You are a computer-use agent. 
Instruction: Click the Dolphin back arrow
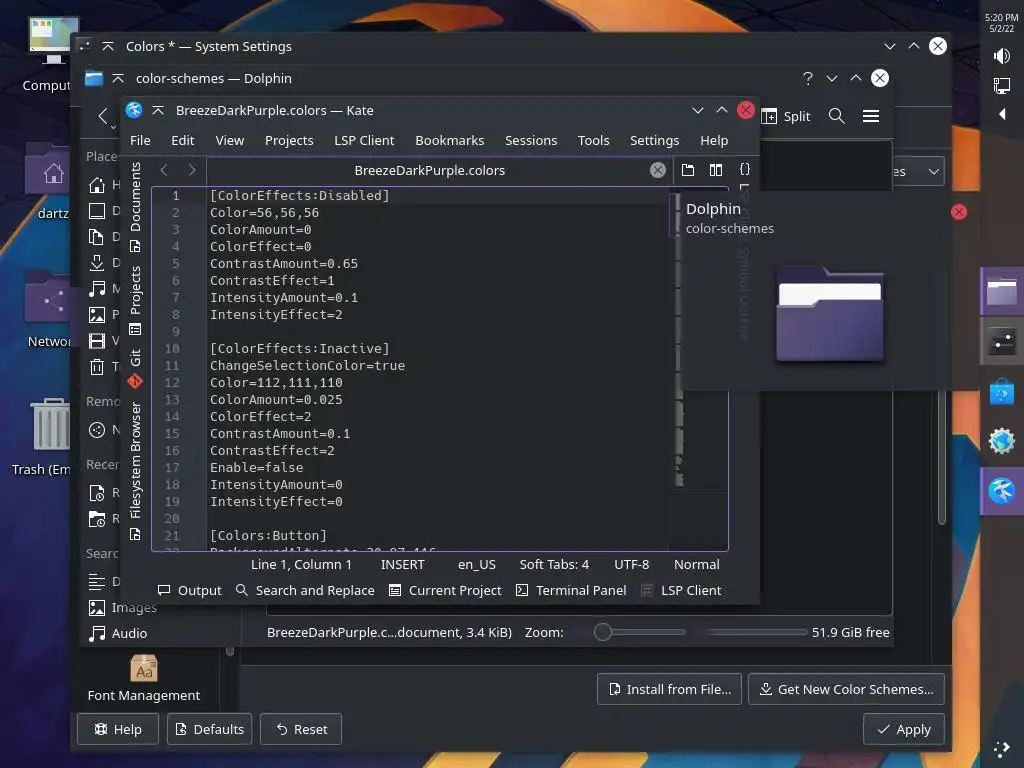(103, 116)
